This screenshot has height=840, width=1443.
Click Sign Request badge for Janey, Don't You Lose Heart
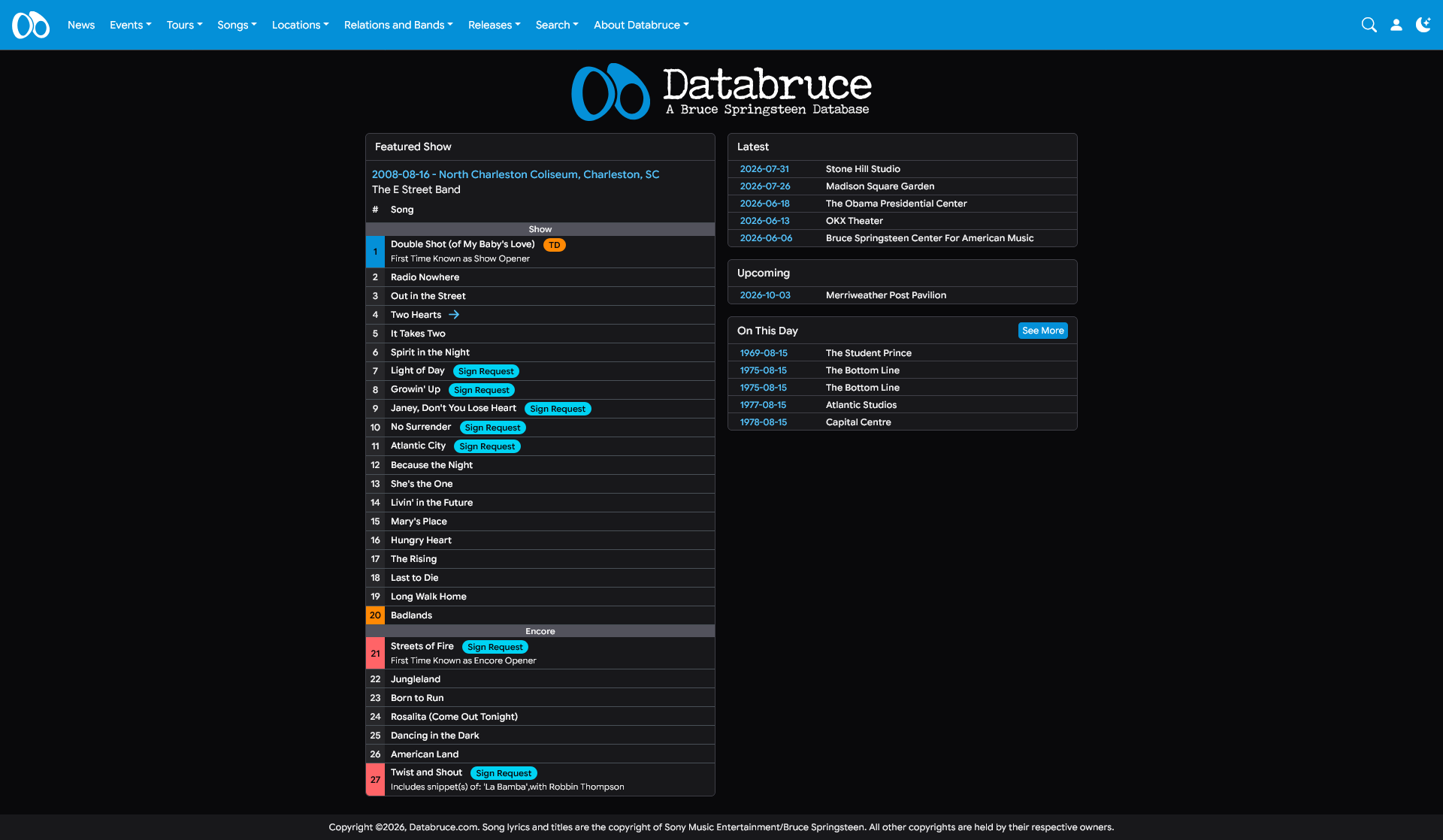pyautogui.click(x=558, y=409)
